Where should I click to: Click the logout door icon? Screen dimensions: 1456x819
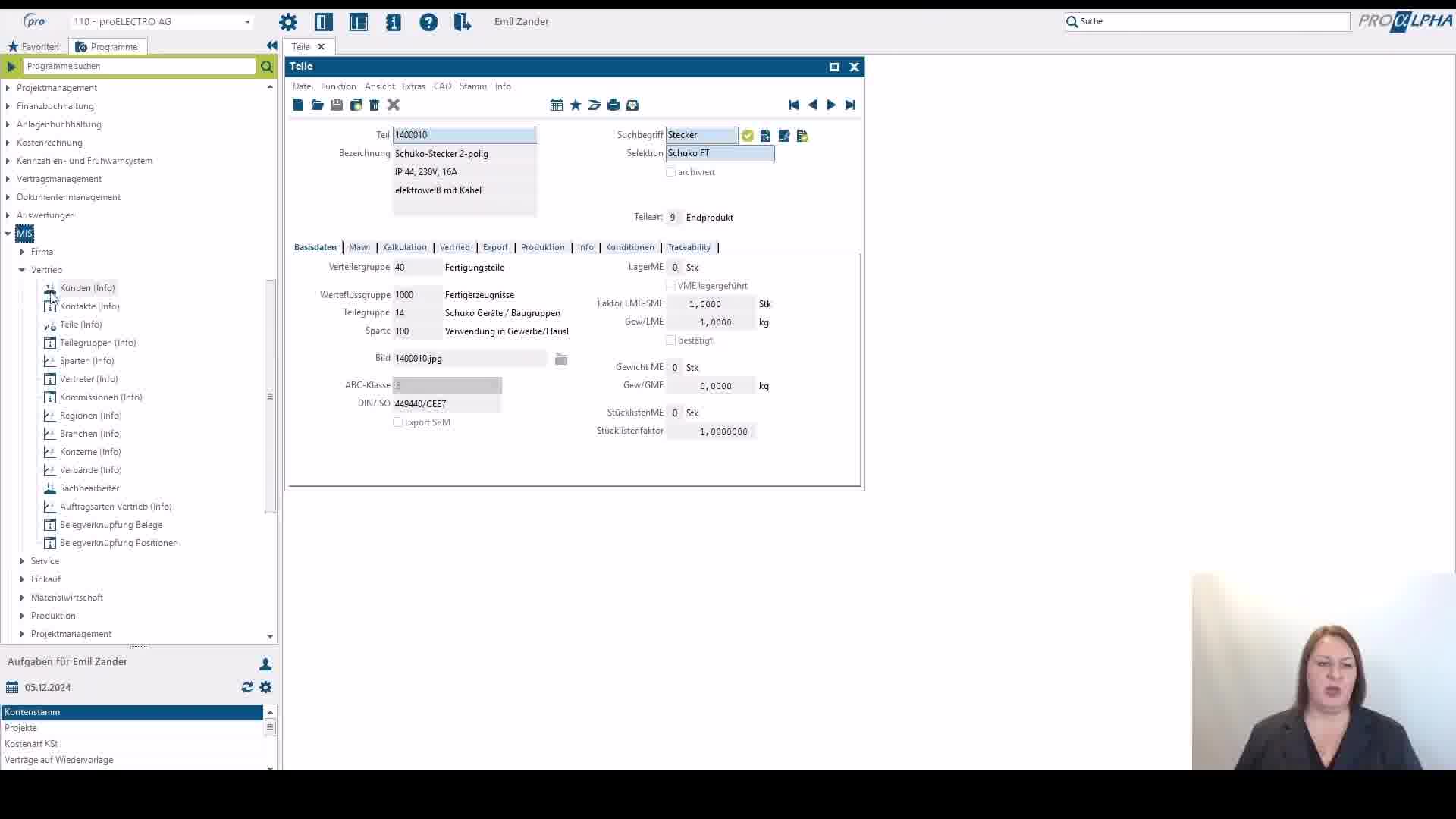(463, 22)
